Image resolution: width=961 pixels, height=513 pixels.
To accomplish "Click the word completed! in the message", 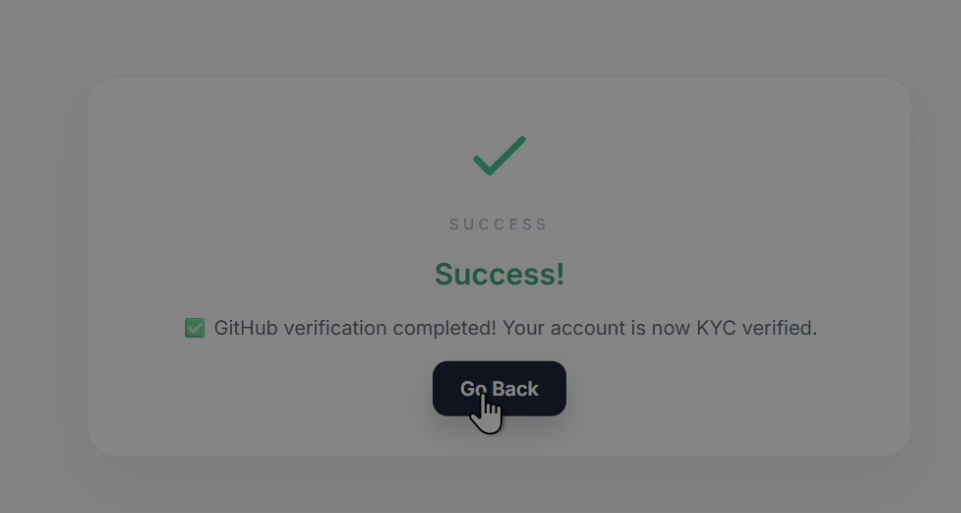I will 444,329.
